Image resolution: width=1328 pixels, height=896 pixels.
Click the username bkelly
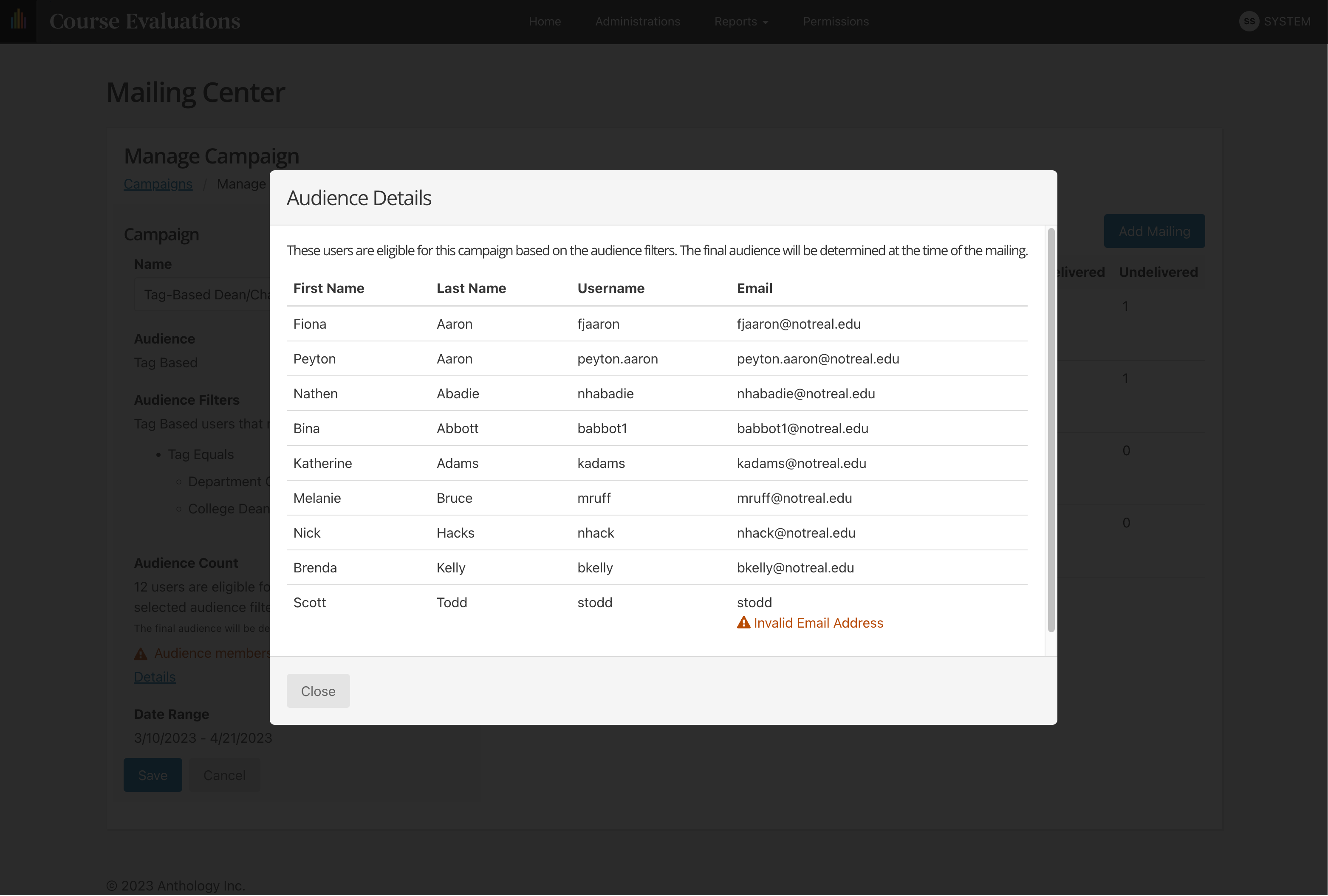(x=595, y=568)
